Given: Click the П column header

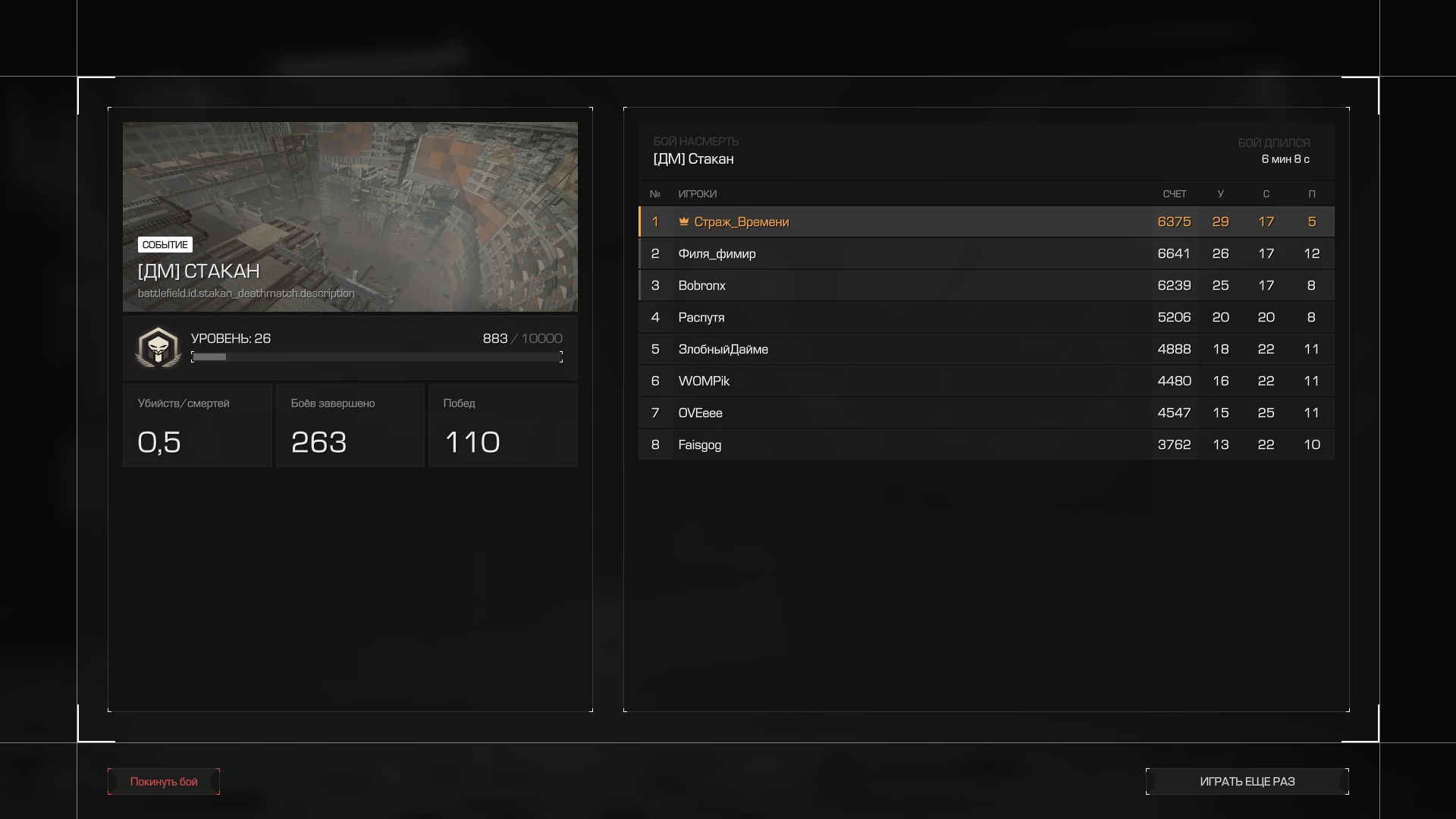Looking at the screenshot, I should (1312, 194).
